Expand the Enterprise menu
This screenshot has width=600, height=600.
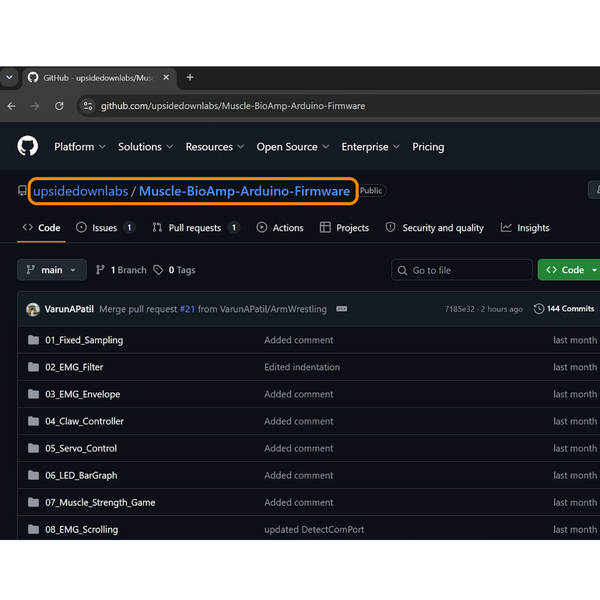tap(370, 147)
